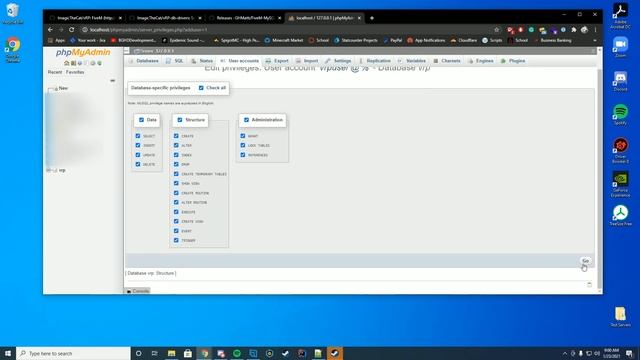Image resolution: width=640 pixels, height=360 pixels.
Task: Uncheck the SELECT privilege
Action: point(138,136)
